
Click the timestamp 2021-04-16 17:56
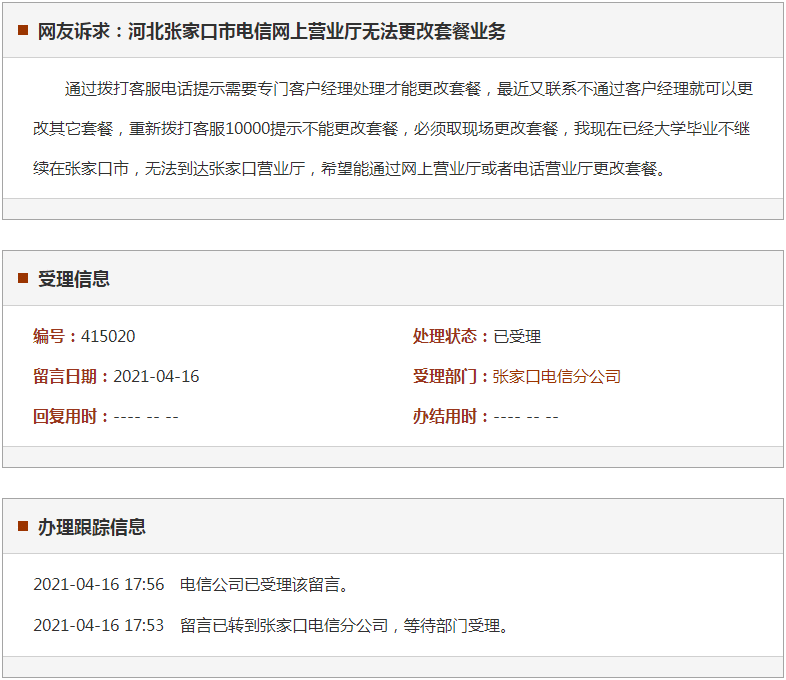tap(99, 584)
